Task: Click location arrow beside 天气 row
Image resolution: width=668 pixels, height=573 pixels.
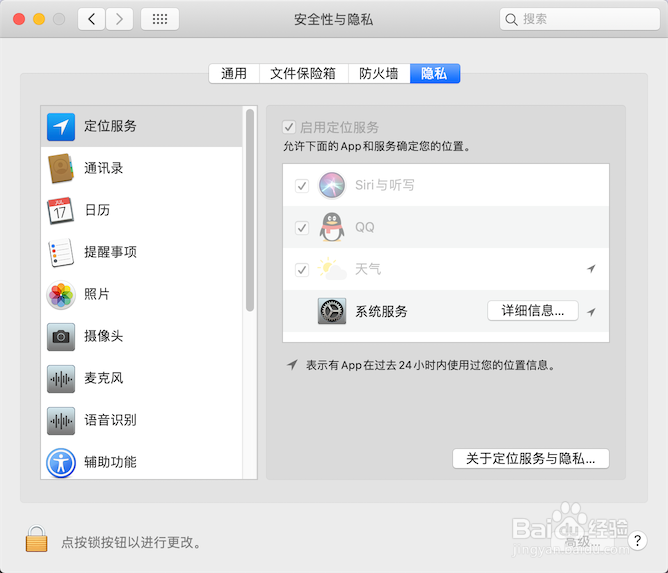Action: (591, 269)
